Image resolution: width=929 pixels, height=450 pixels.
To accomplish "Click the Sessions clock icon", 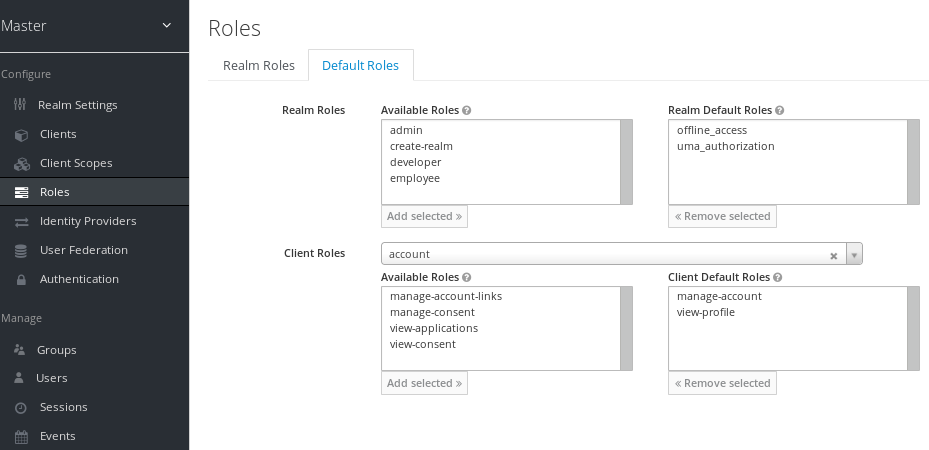I will tap(21, 407).
